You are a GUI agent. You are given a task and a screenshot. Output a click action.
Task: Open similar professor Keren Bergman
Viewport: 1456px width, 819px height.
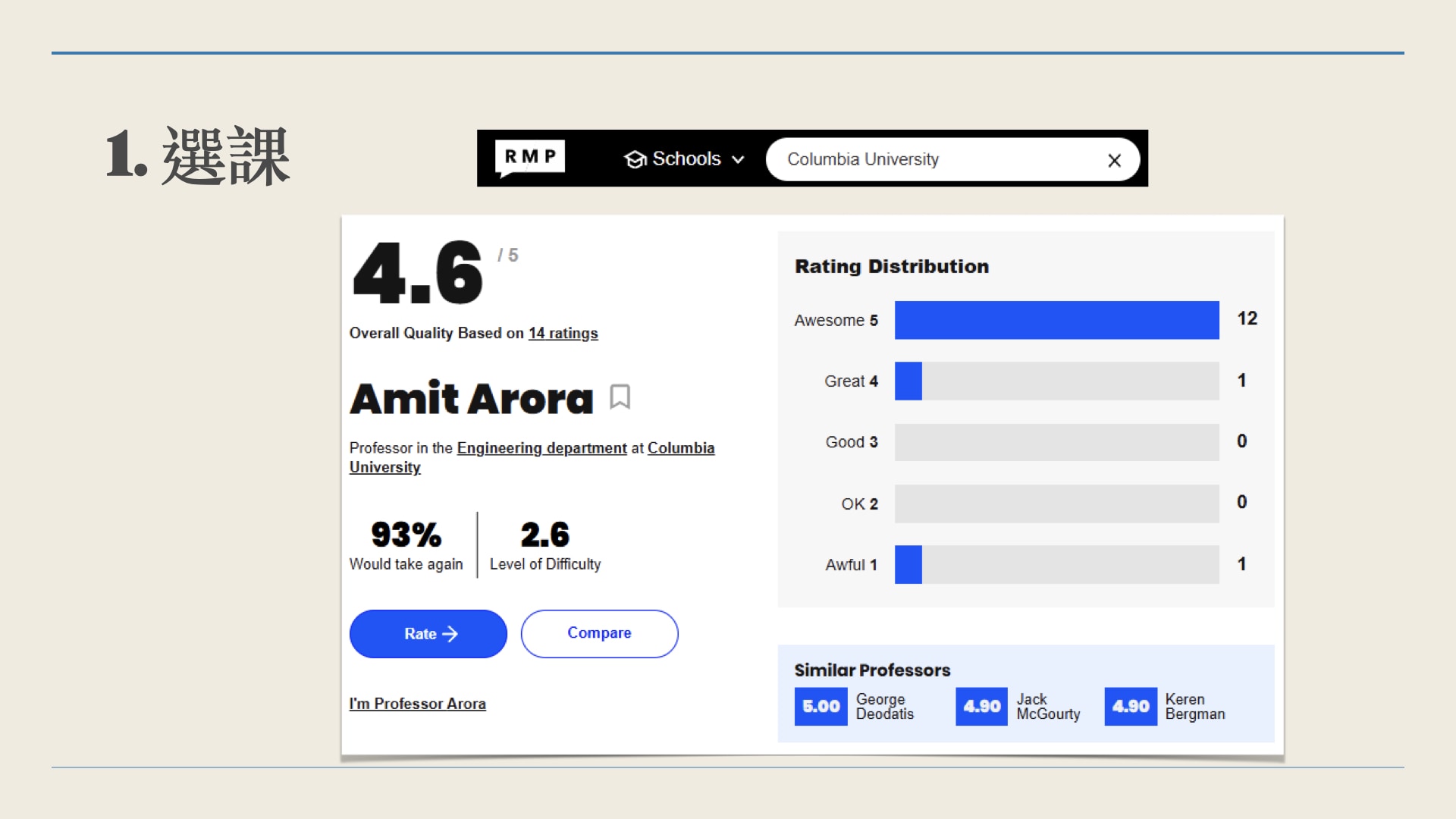1195,707
